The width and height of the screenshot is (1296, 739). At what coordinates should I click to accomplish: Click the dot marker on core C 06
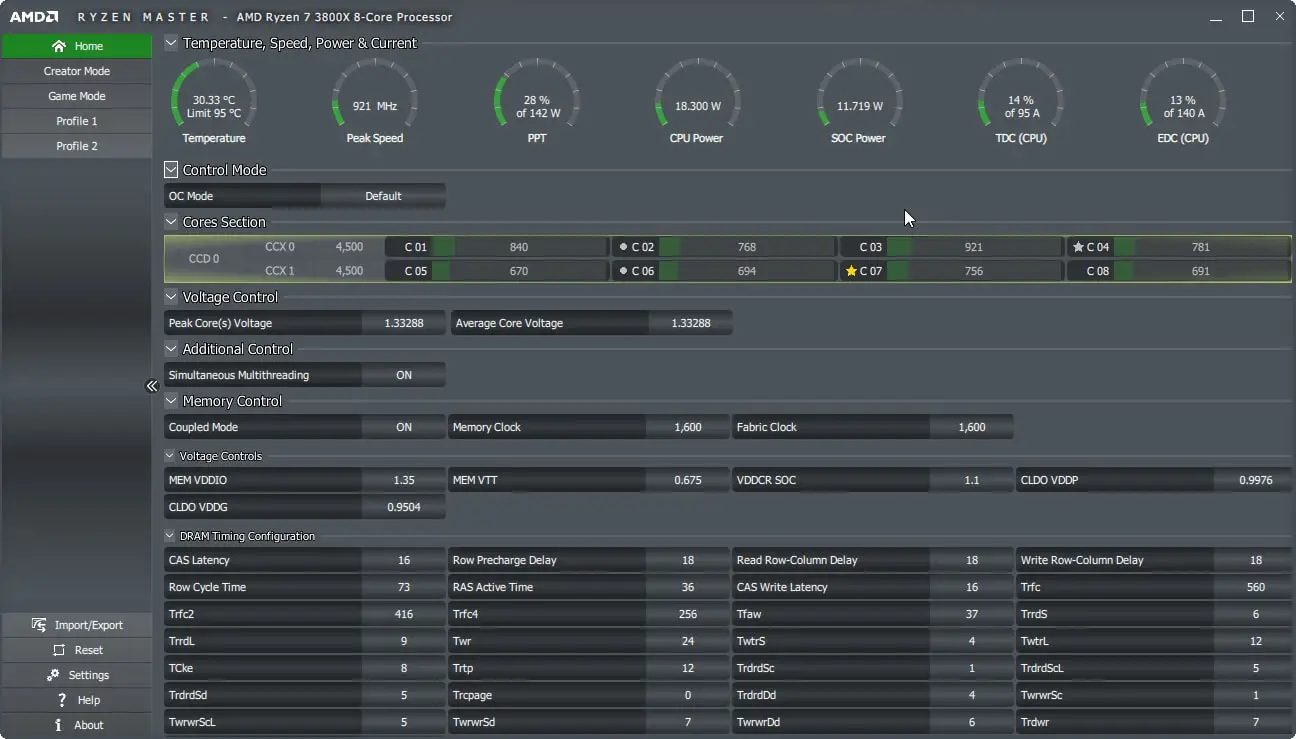tap(624, 271)
